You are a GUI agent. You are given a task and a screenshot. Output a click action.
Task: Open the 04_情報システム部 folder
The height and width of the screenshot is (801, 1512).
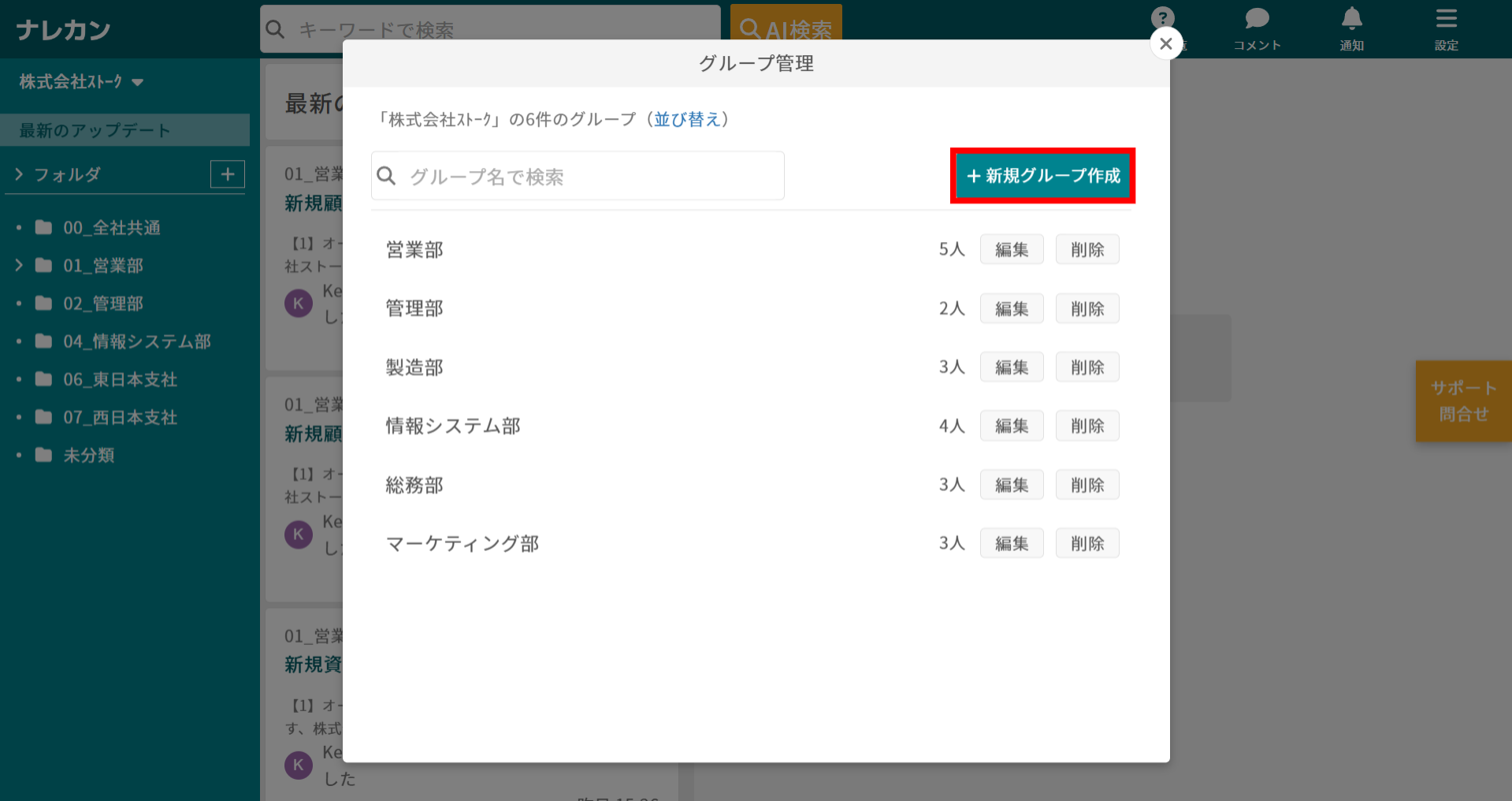(x=137, y=341)
